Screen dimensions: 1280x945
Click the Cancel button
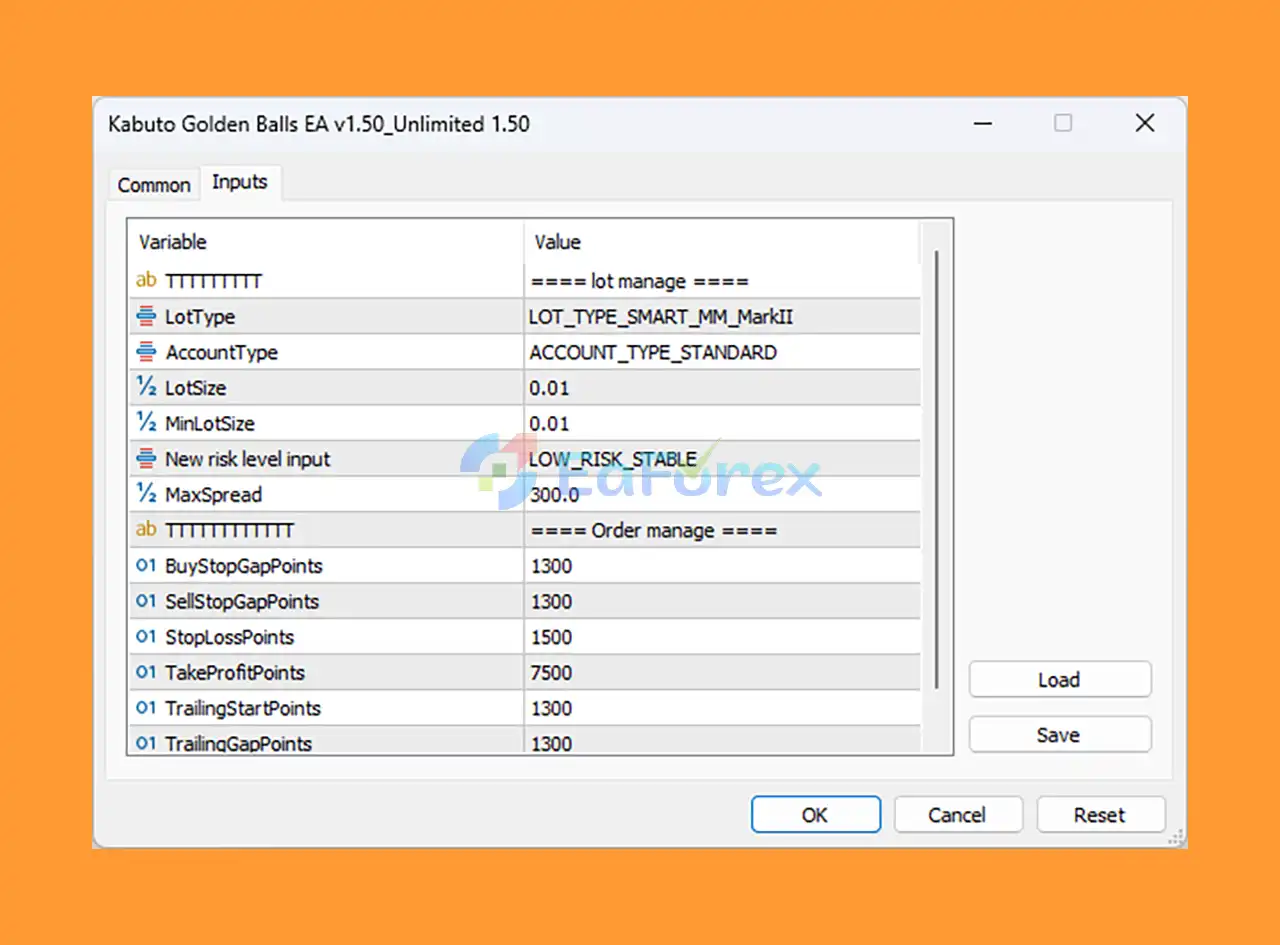pyautogui.click(x=958, y=815)
